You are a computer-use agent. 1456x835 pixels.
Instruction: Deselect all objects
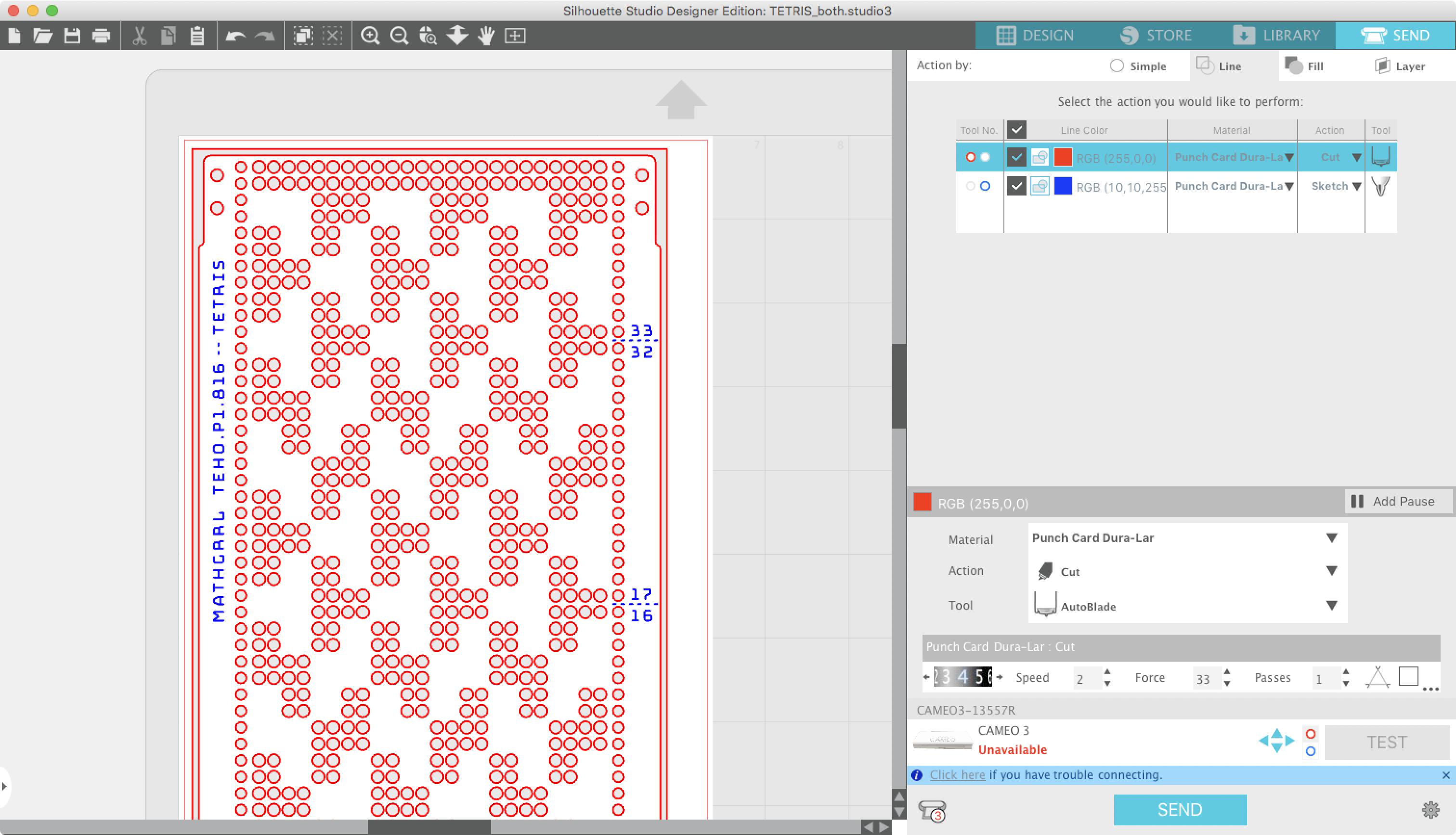coord(333,36)
